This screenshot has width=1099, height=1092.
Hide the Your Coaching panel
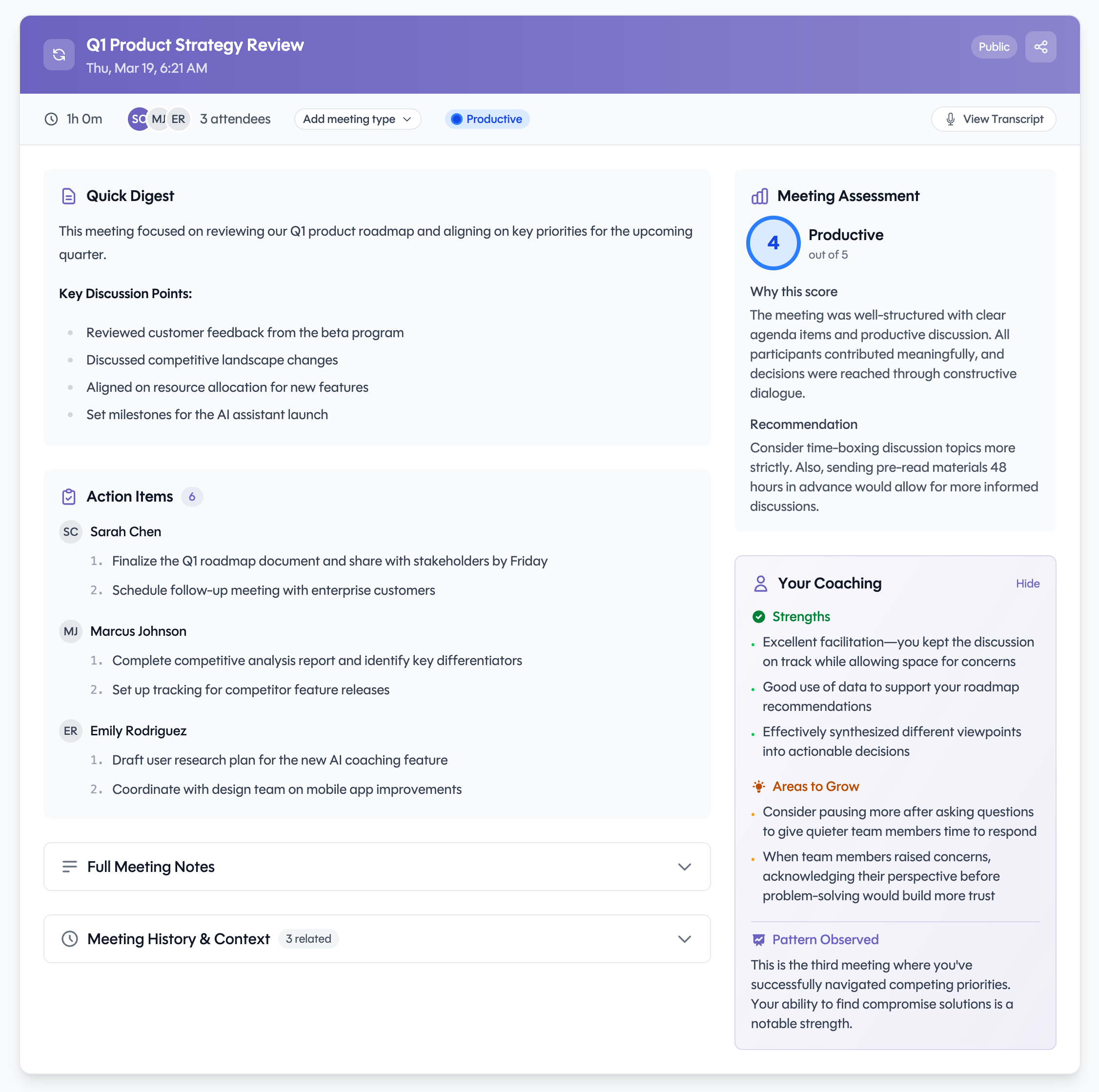point(1027,584)
